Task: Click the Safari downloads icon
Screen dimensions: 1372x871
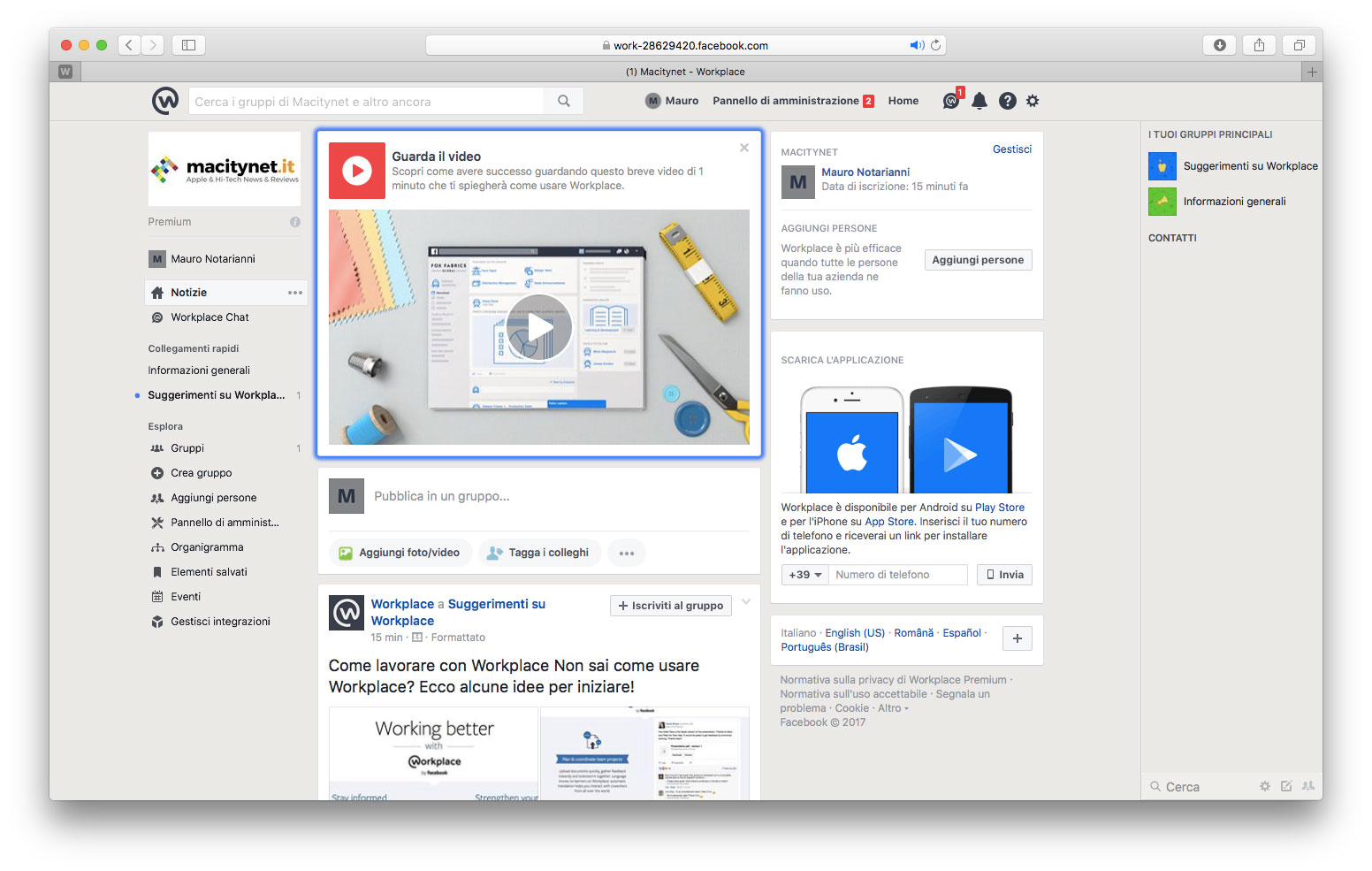Action: point(1220,45)
